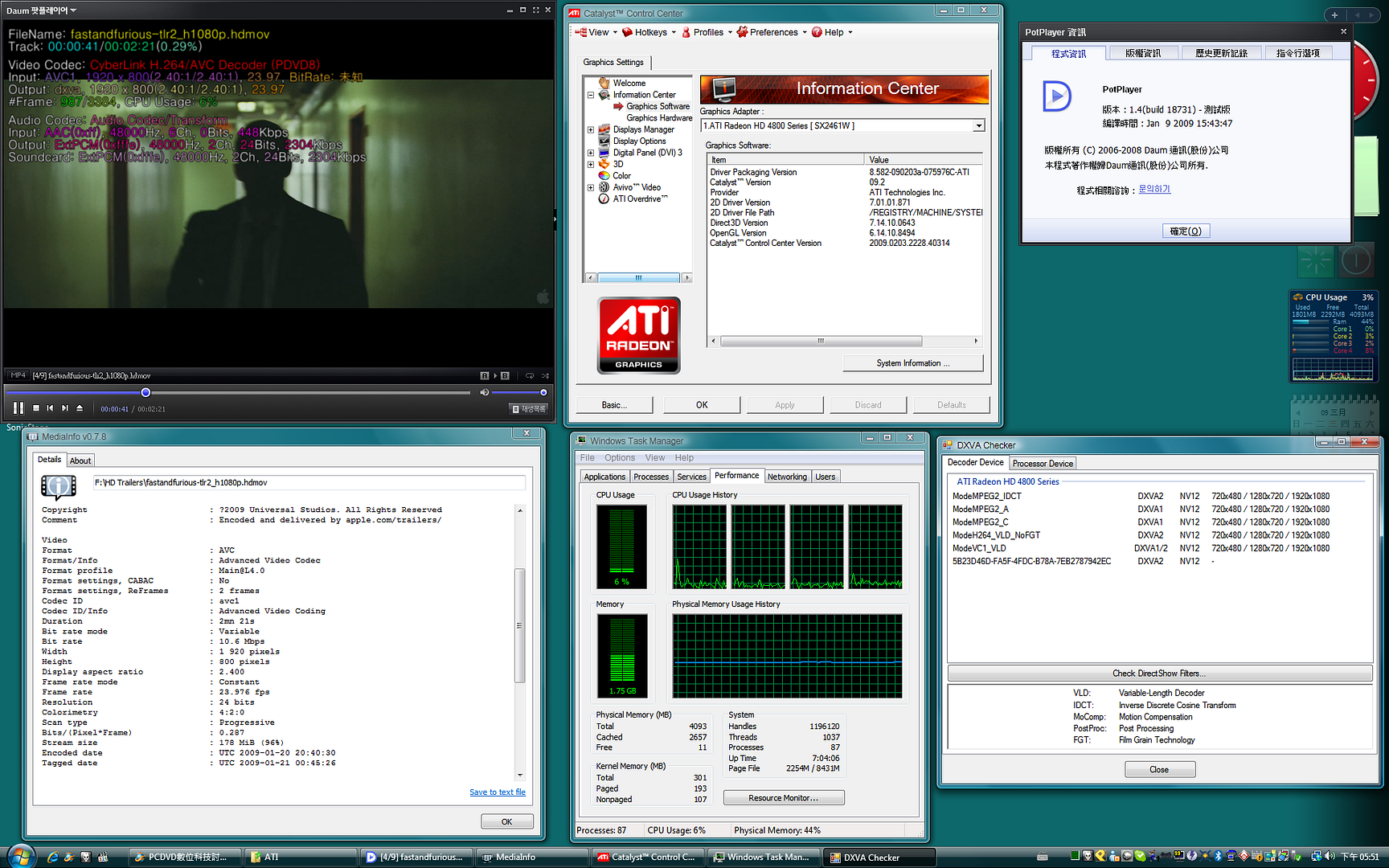Open Options menu in Task Manager
The image size is (1389, 868).
click(620, 458)
